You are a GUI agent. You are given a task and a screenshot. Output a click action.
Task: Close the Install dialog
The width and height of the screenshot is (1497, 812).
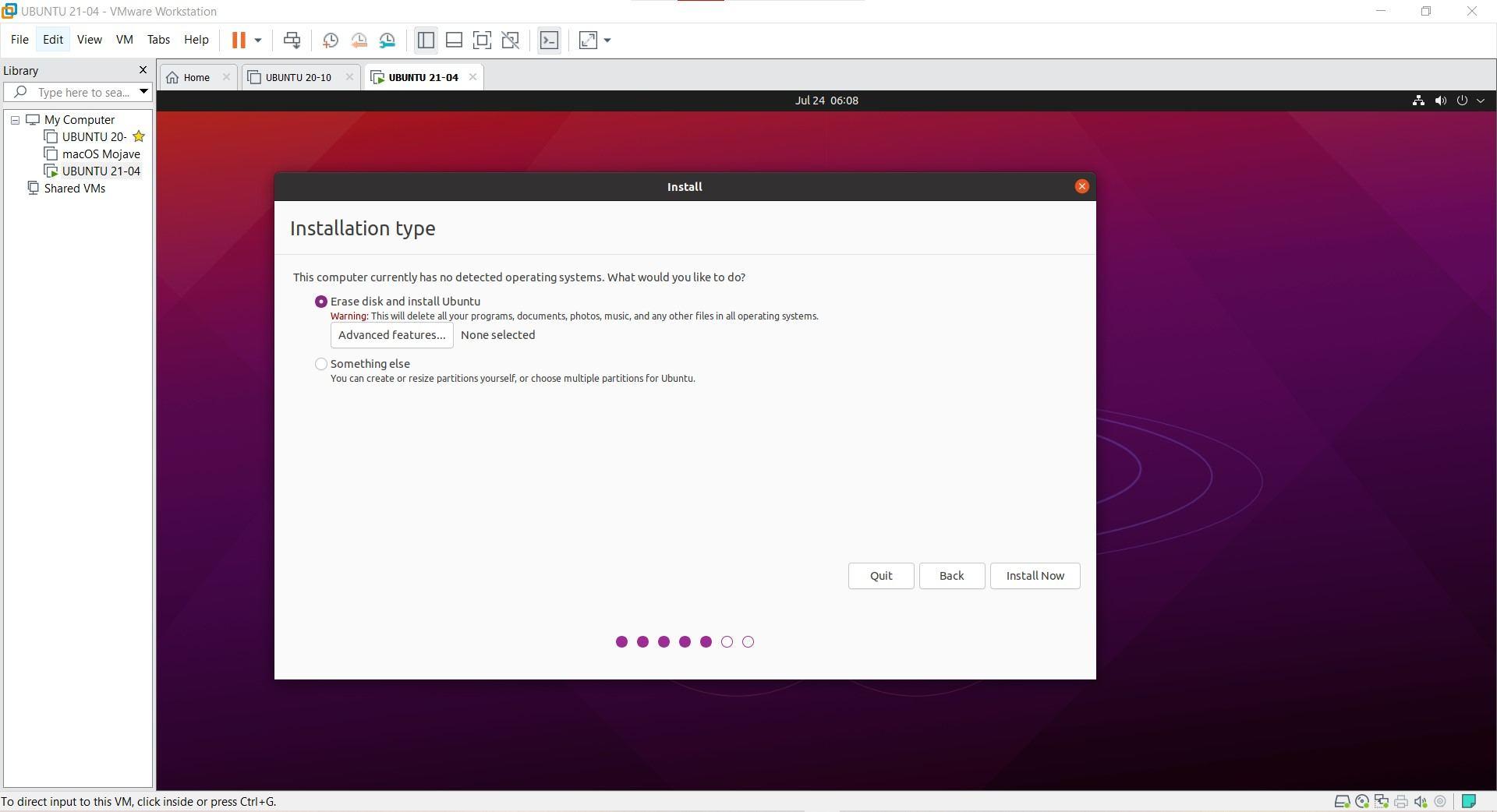pos(1081,186)
